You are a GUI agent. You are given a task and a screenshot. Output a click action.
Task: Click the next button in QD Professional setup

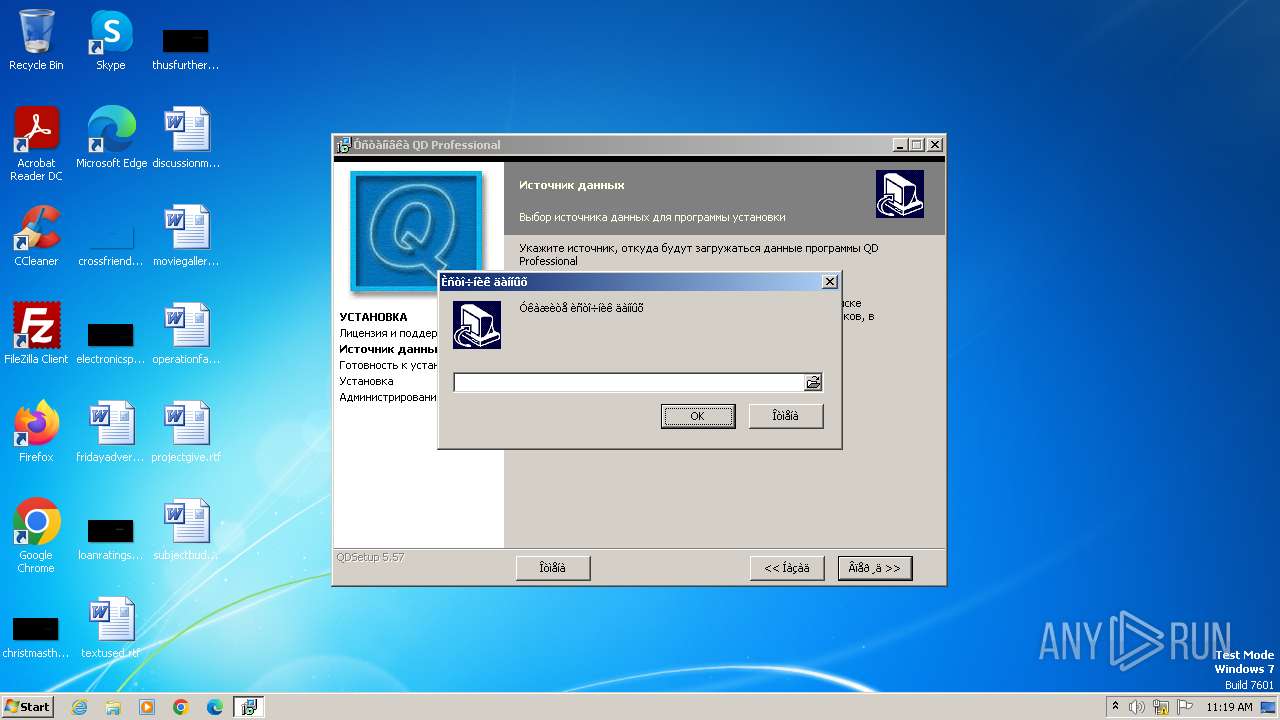875,568
